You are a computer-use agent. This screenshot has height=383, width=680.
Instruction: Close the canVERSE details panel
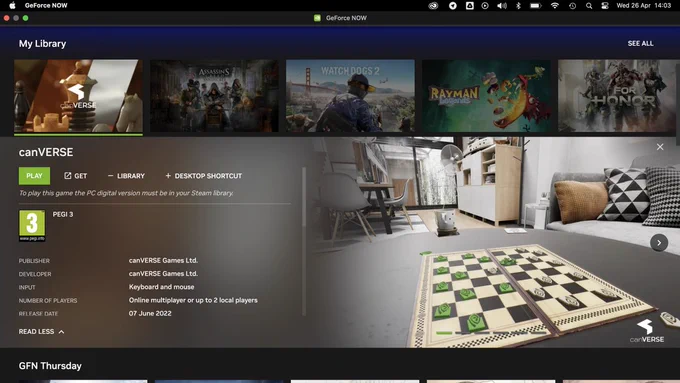pyautogui.click(x=660, y=147)
